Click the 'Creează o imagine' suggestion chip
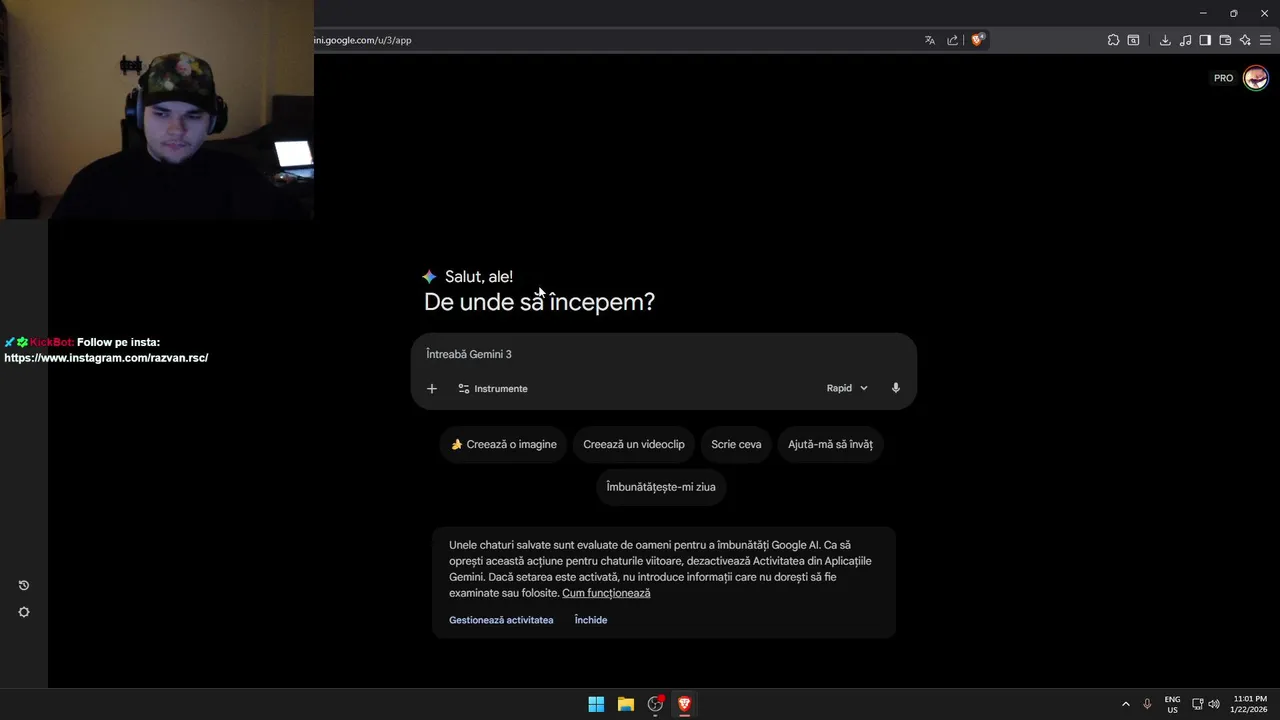Image resolution: width=1280 pixels, height=720 pixels. pos(503,444)
